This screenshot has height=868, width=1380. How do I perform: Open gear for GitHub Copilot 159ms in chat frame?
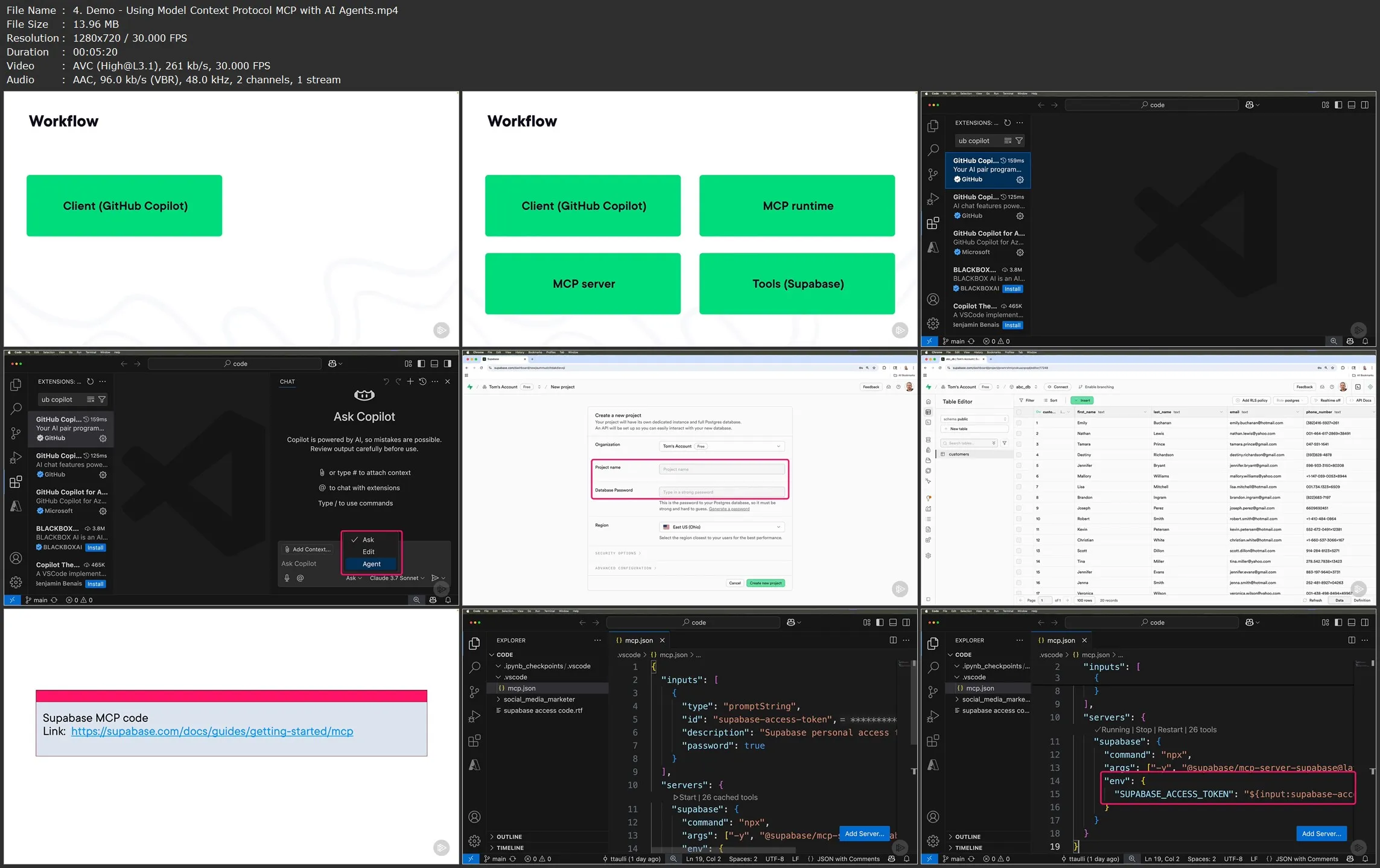click(103, 439)
